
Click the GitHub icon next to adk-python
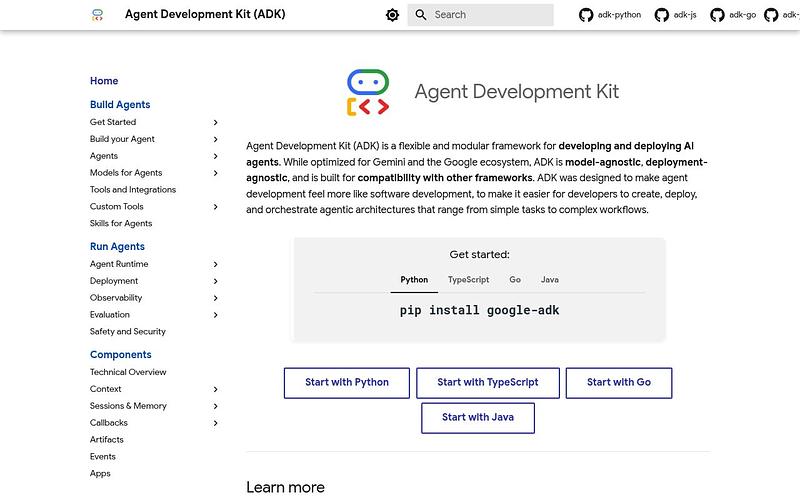click(x=586, y=15)
